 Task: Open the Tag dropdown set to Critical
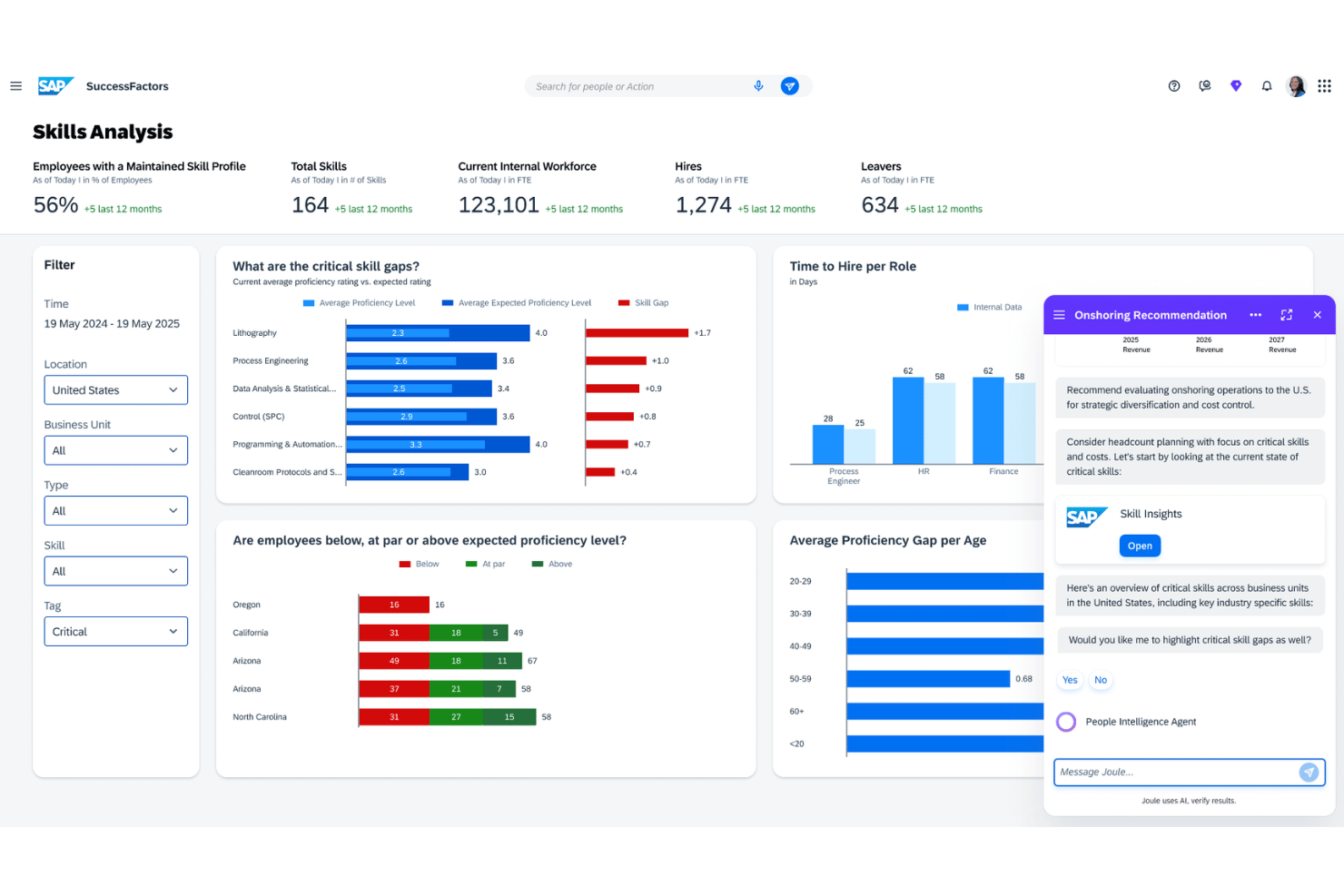click(116, 632)
